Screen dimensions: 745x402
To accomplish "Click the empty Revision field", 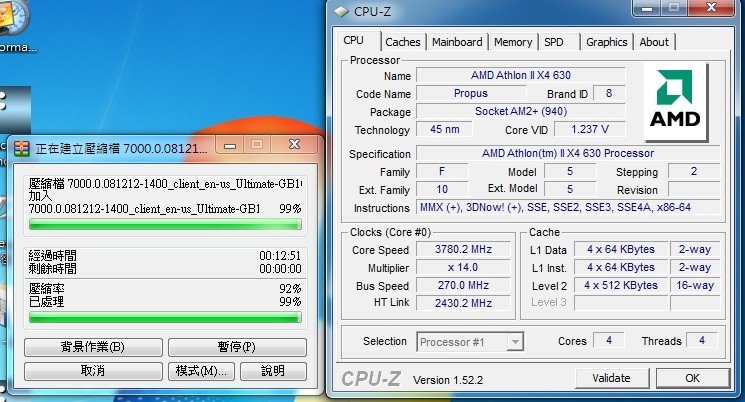I will [x=694, y=189].
